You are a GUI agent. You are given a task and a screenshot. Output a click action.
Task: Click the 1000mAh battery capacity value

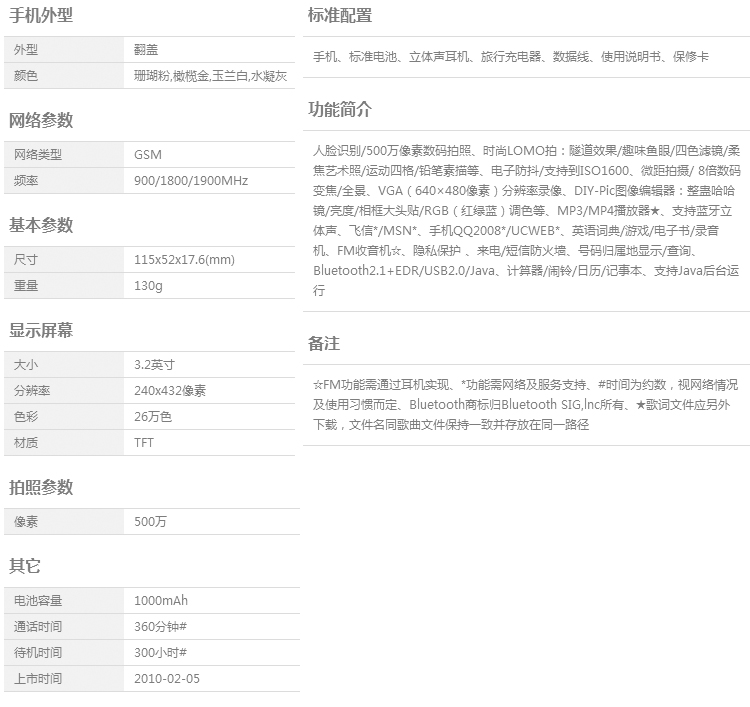tap(161, 601)
